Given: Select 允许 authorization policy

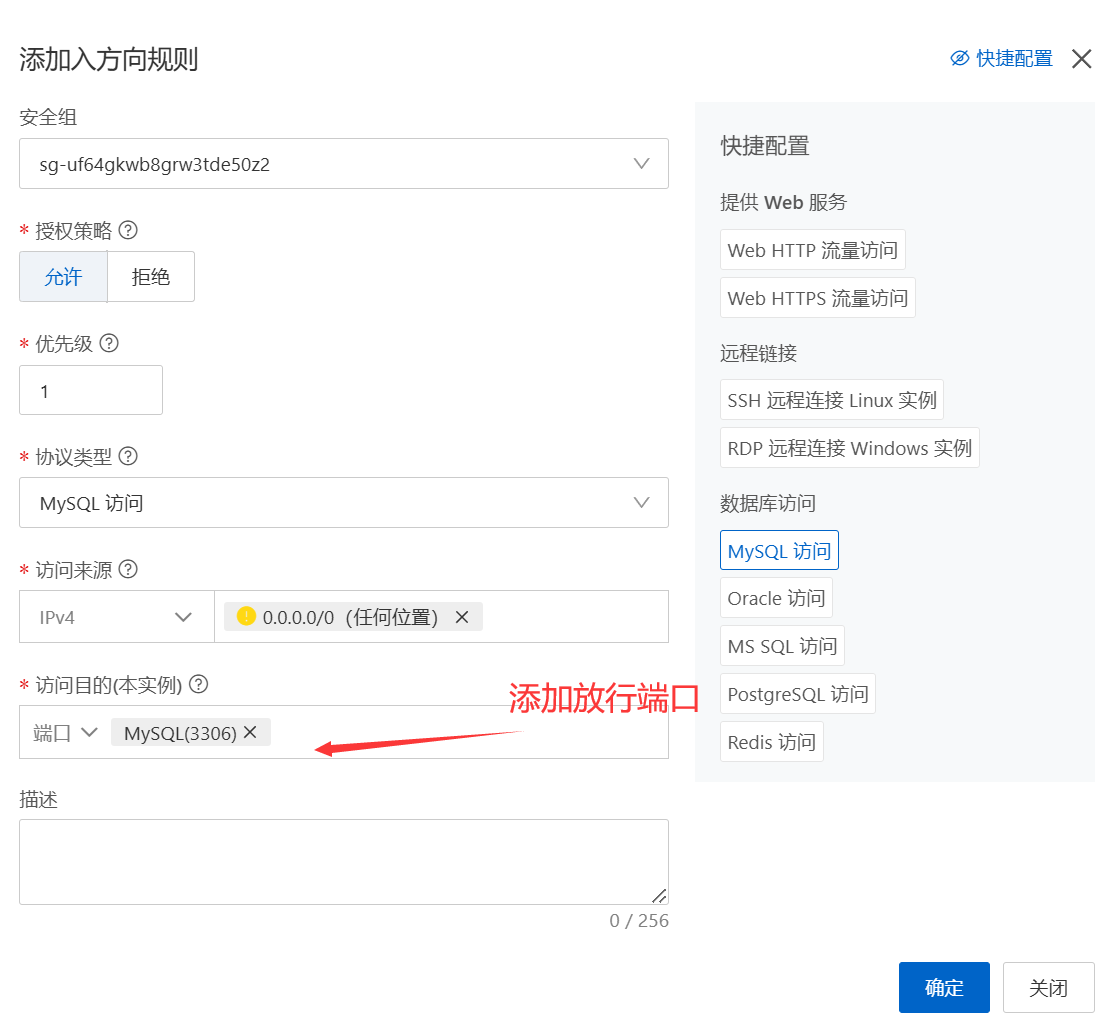Looking at the screenshot, I should pyautogui.click(x=63, y=277).
